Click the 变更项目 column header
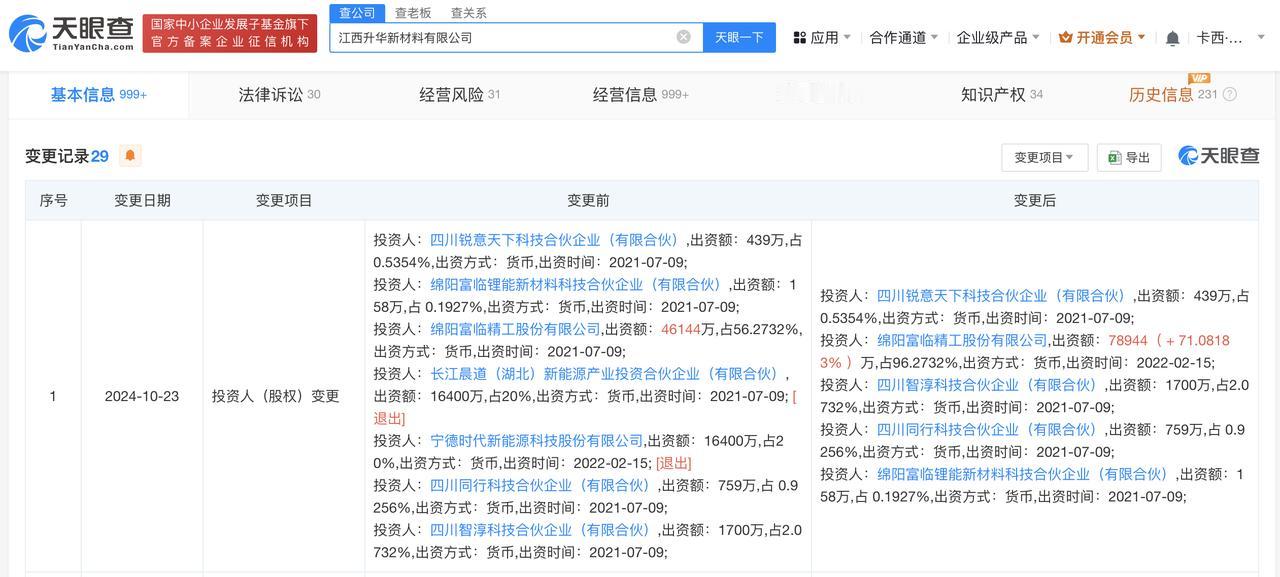 pos(284,200)
